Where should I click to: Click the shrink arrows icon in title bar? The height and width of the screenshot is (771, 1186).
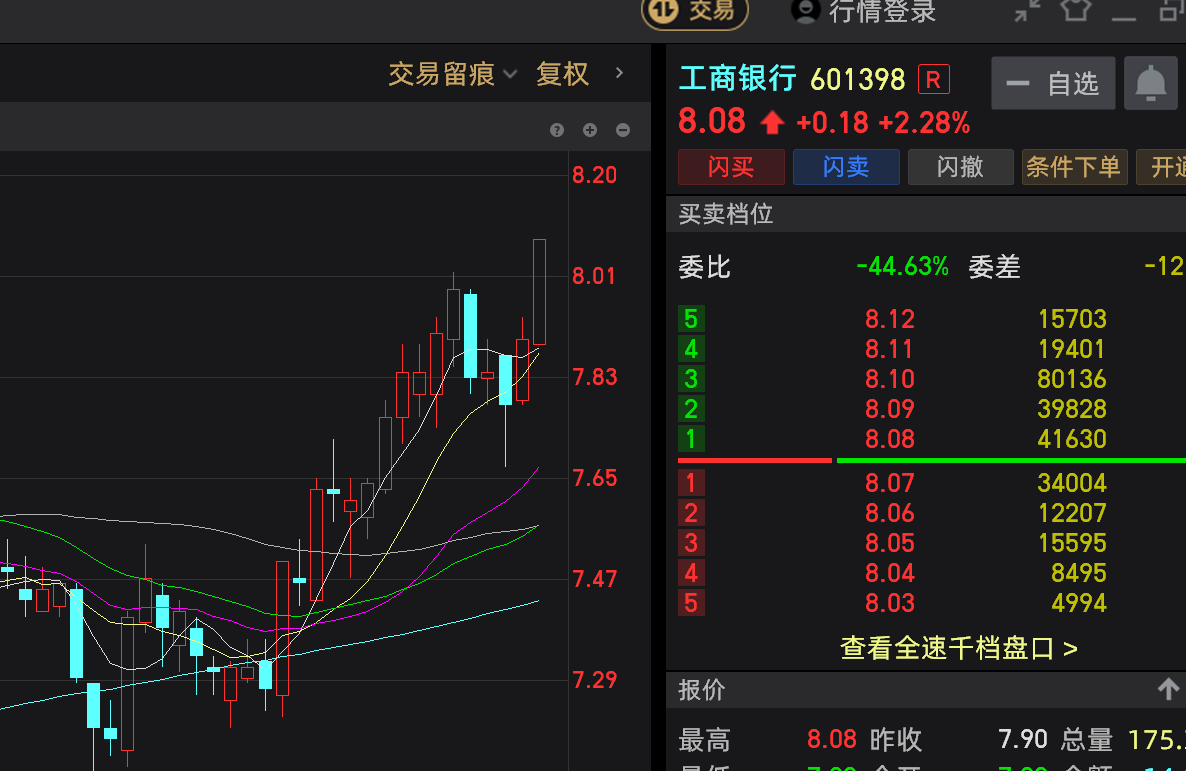[1027, 11]
